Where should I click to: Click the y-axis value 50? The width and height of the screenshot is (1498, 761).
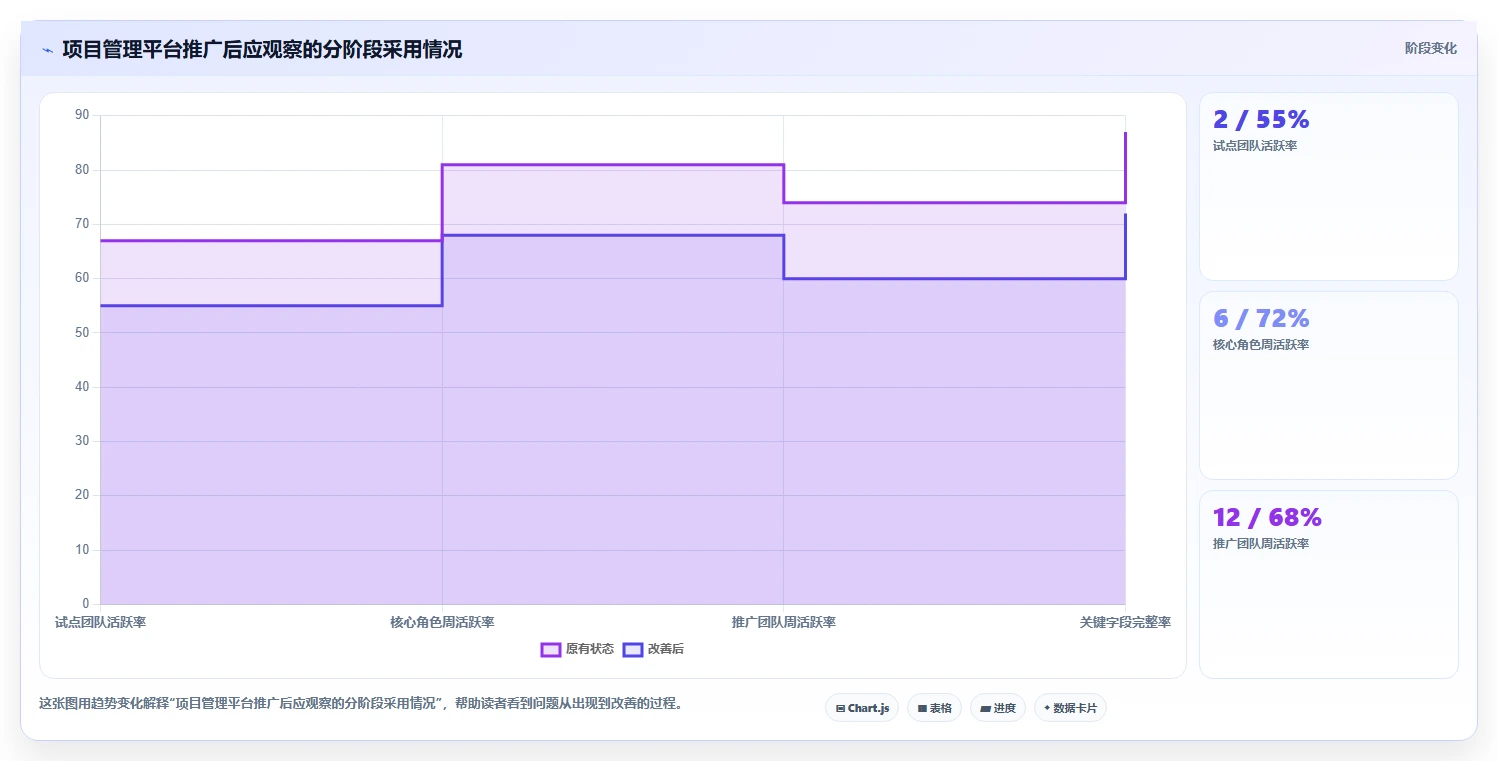point(83,332)
